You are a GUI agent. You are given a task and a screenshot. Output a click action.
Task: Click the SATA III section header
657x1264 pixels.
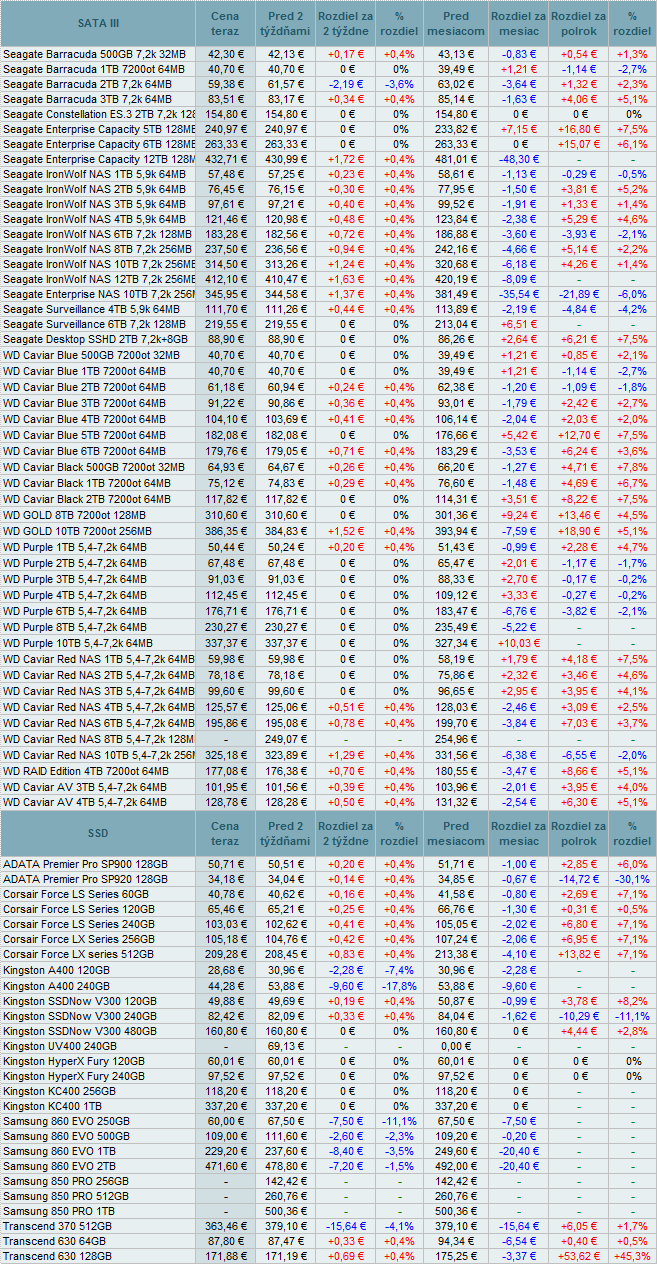98,23
